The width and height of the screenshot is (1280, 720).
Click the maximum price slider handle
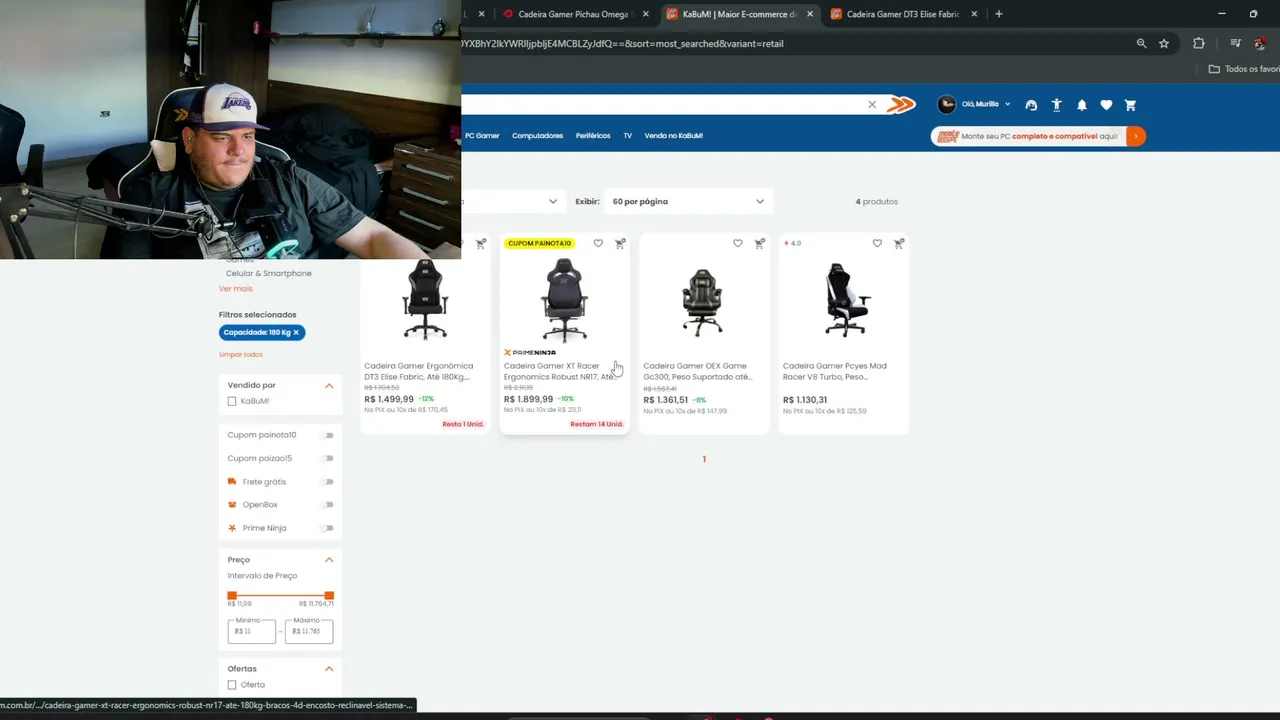(329, 596)
